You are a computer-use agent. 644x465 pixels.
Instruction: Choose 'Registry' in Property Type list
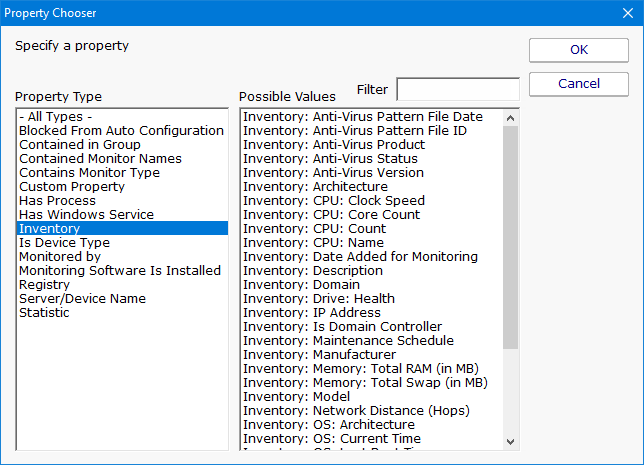point(45,285)
